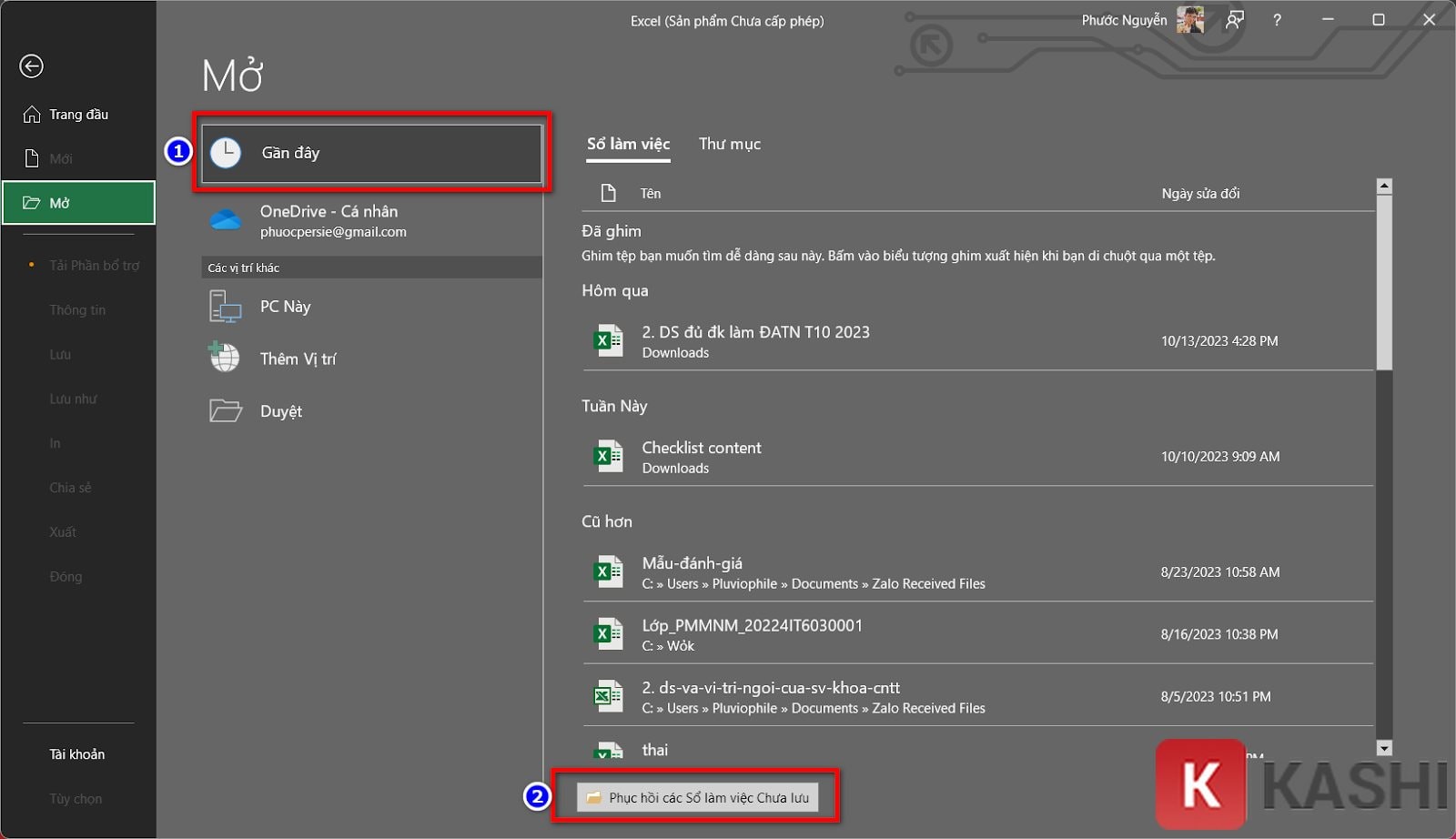Open 2. DS đủ đk làm ĐATN T10 2023
The height and width of the screenshot is (839, 1456).
(978, 341)
